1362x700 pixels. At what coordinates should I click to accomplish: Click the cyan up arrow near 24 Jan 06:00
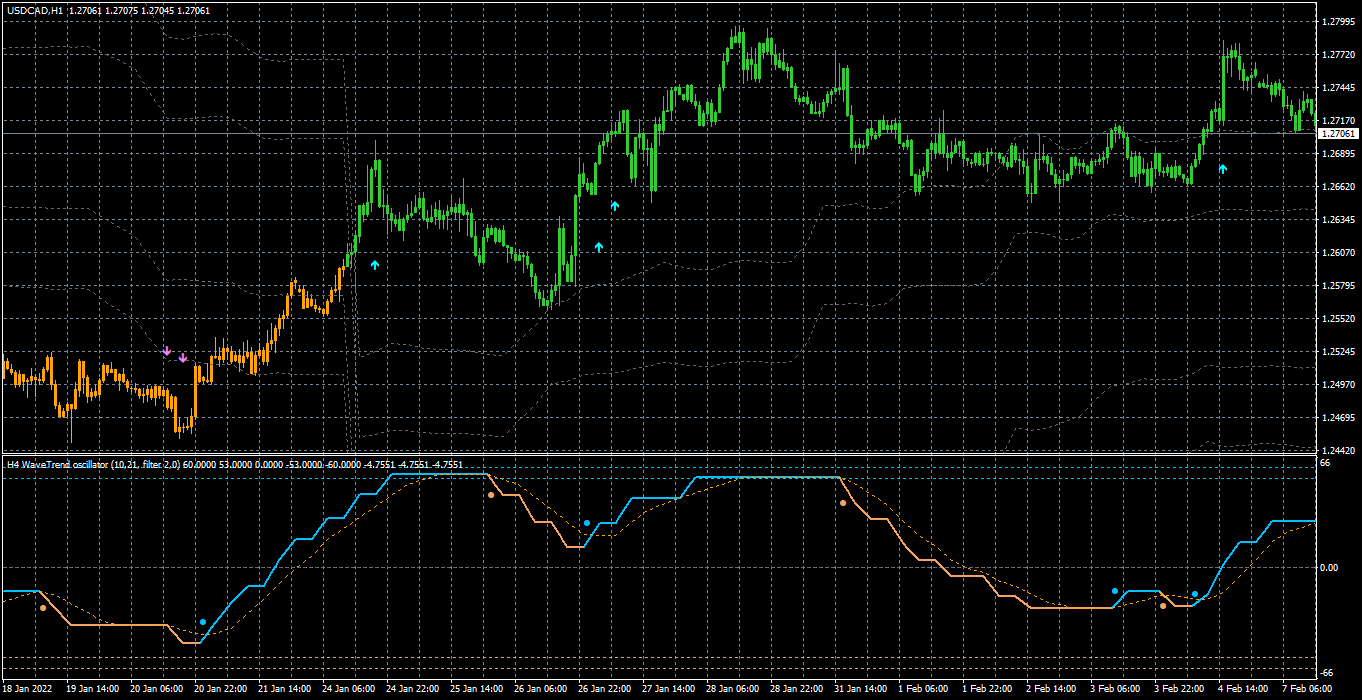click(x=375, y=265)
